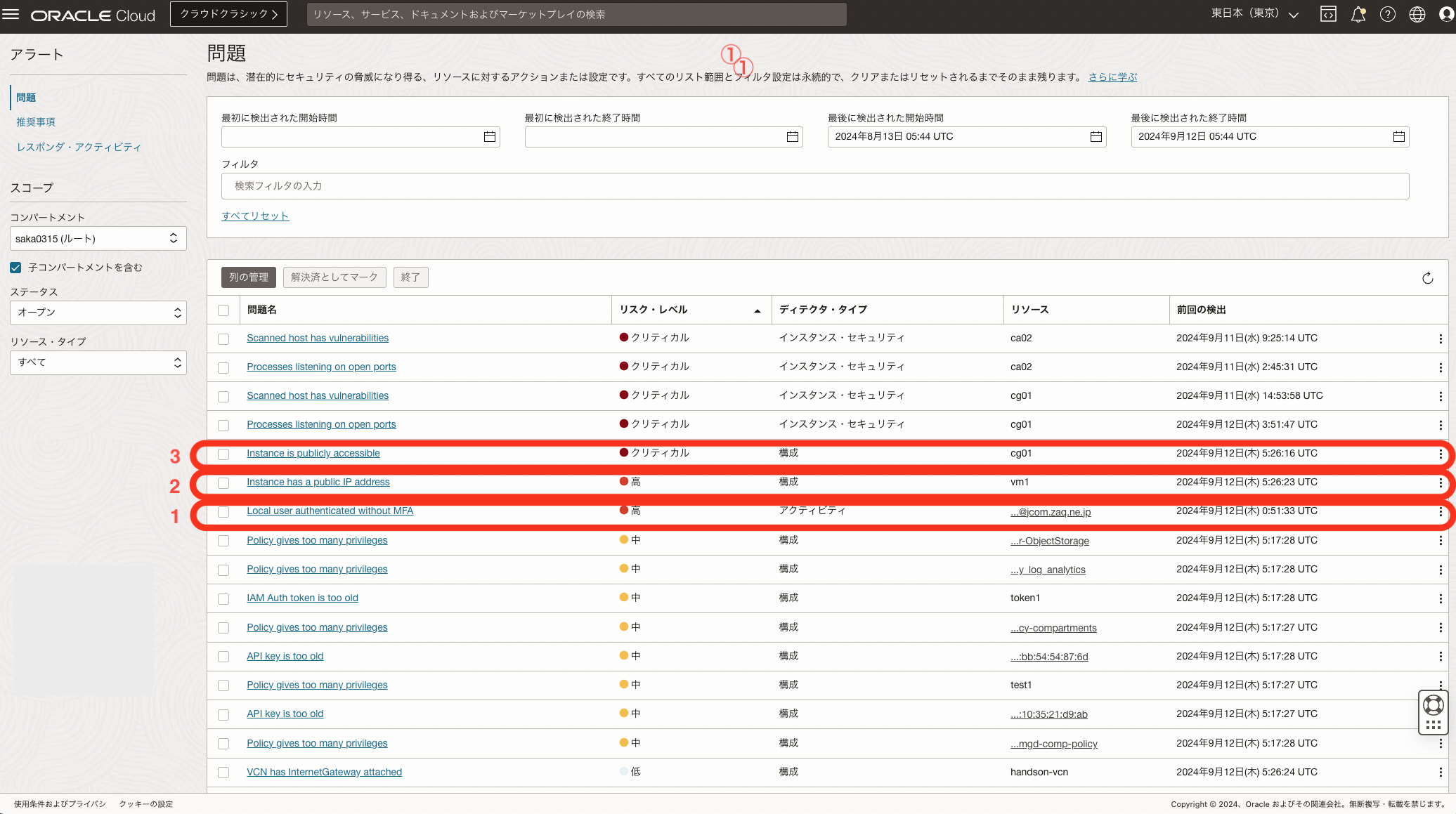1456x814 pixels.
Task: Open the language globe icon
Action: (x=1417, y=14)
